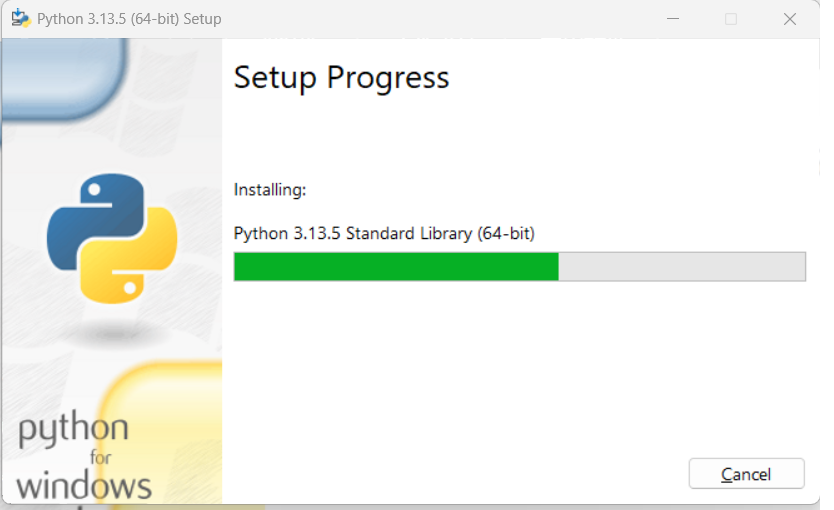Cancel the Python installation

pyautogui.click(x=746, y=473)
